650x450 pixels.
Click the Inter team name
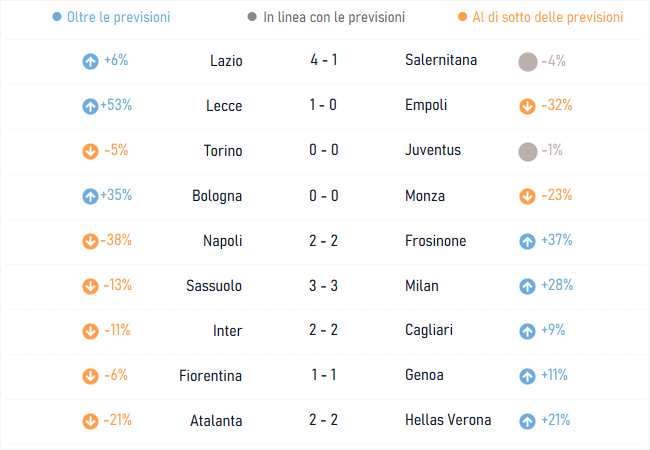point(227,331)
